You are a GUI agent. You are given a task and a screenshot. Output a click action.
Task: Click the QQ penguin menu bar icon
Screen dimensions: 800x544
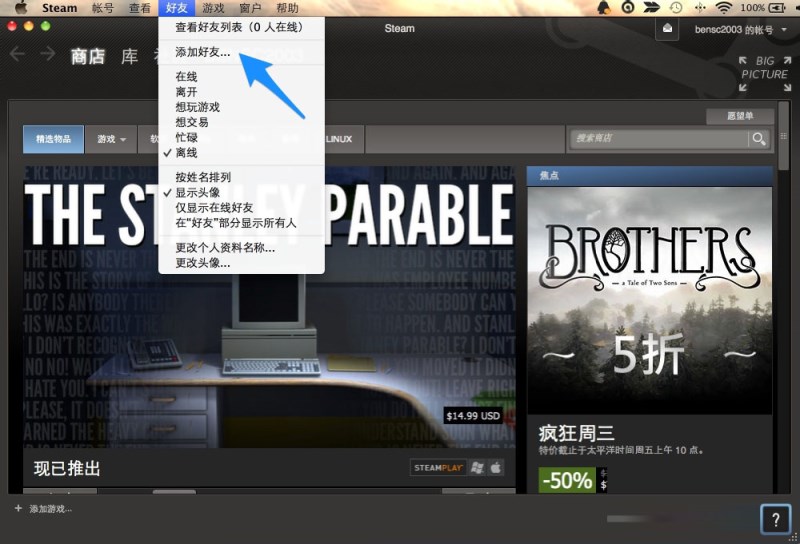pos(604,8)
